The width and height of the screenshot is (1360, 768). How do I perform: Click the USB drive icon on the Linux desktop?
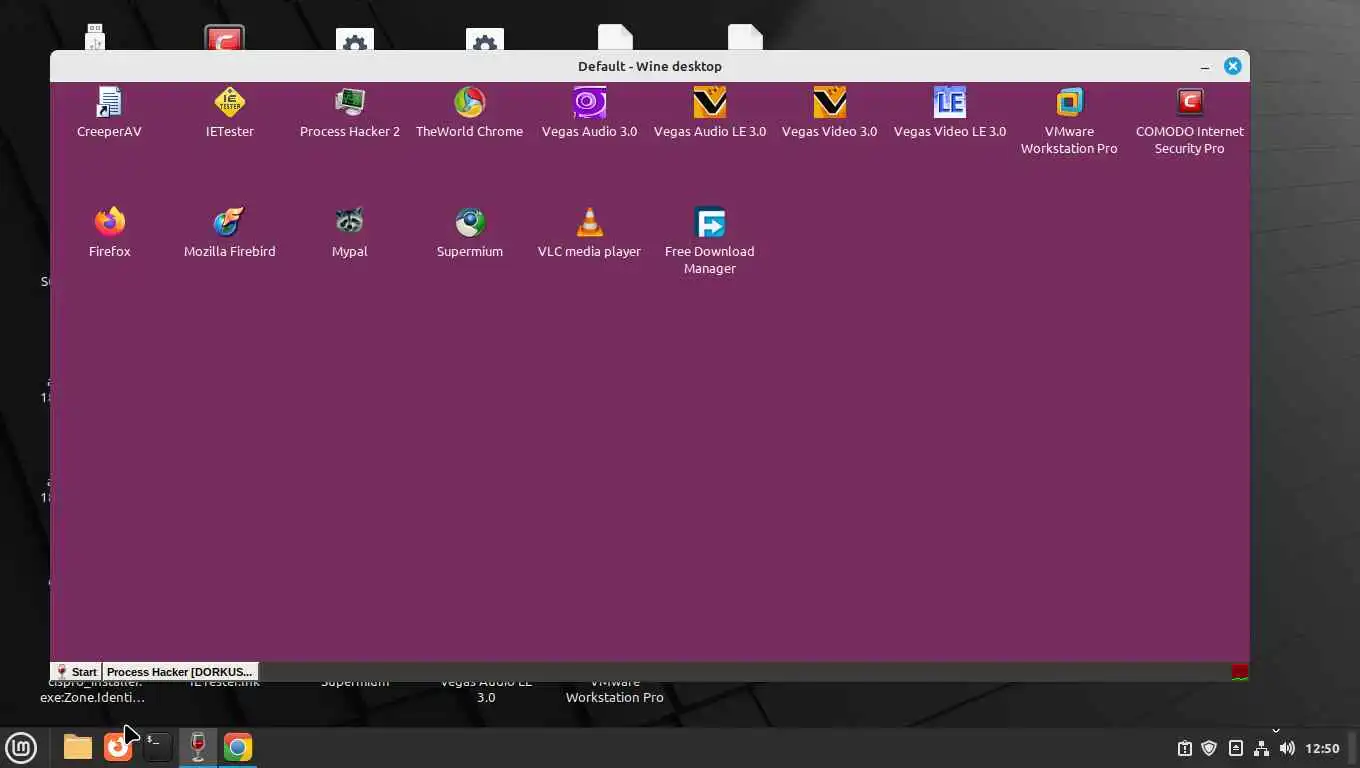coord(95,37)
